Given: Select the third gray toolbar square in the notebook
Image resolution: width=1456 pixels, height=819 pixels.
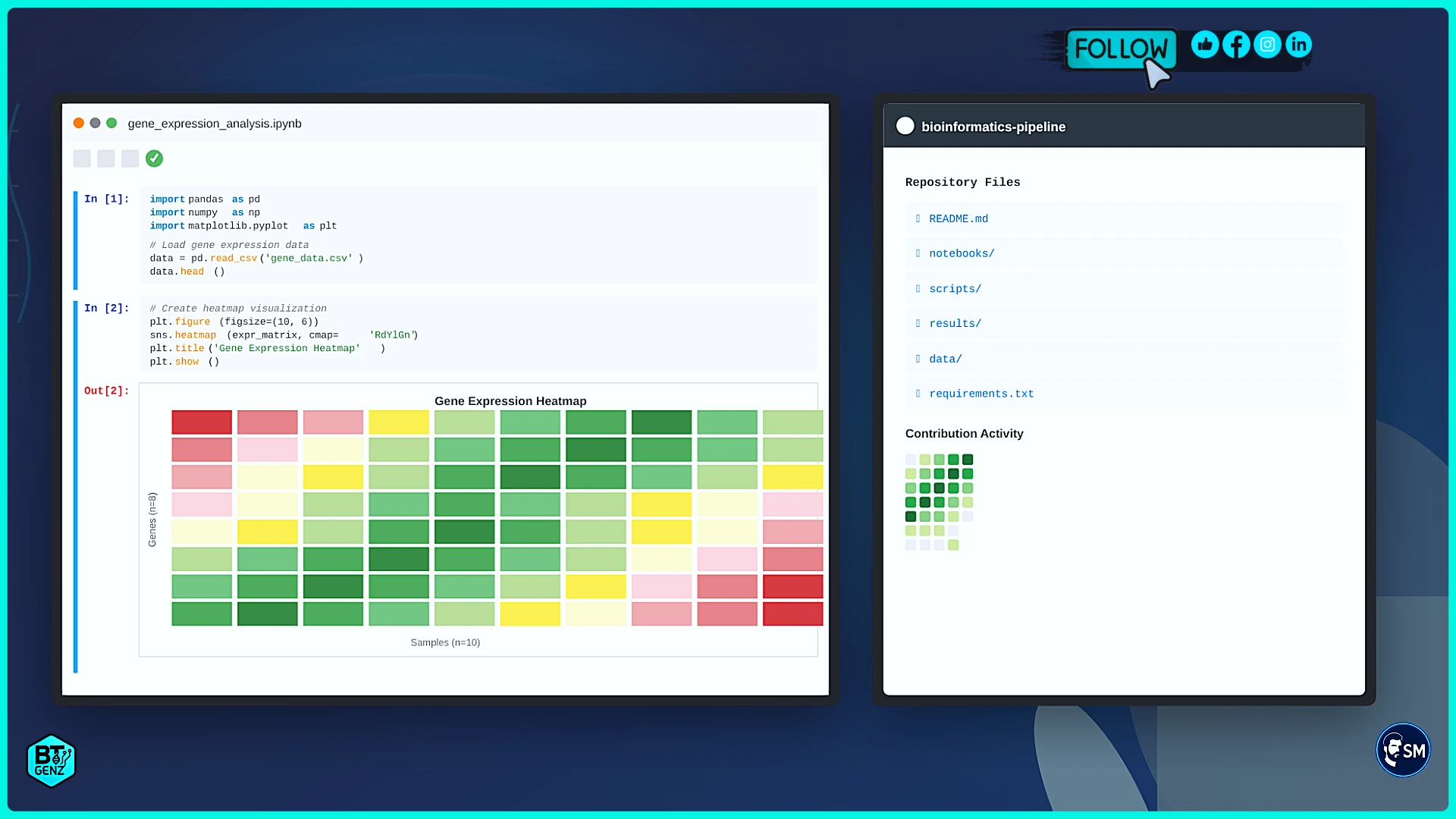Looking at the screenshot, I should (130, 158).
